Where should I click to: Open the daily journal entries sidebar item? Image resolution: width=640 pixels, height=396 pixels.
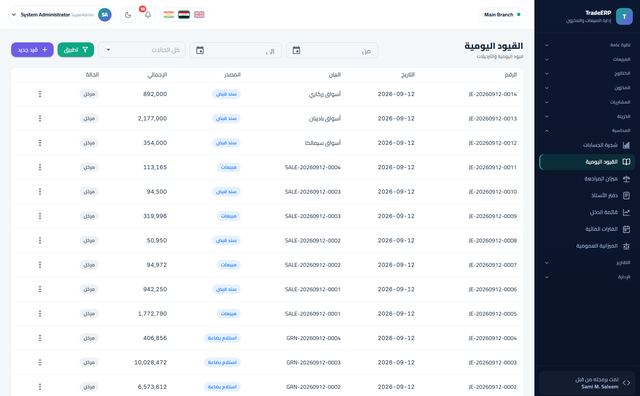[x=587, y=162]
